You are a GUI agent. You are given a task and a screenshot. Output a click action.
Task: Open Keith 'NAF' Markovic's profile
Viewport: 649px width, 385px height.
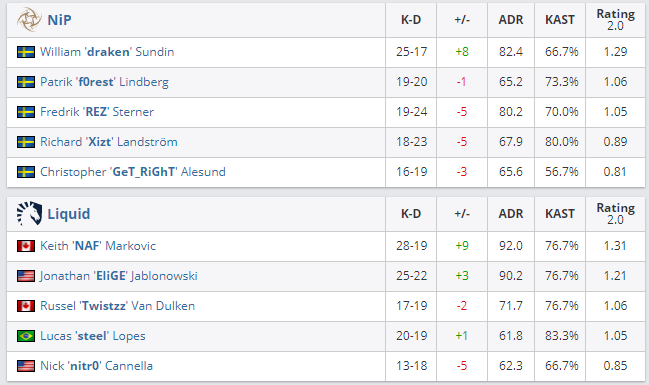click(98, 246)
